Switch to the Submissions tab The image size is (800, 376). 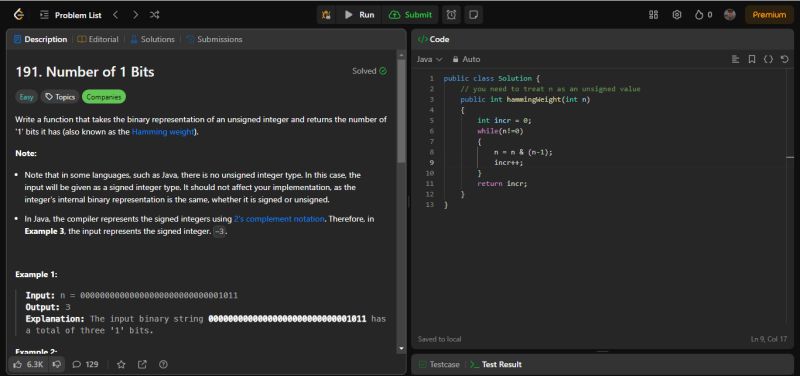pyautogui.click(x=214, y=39)
